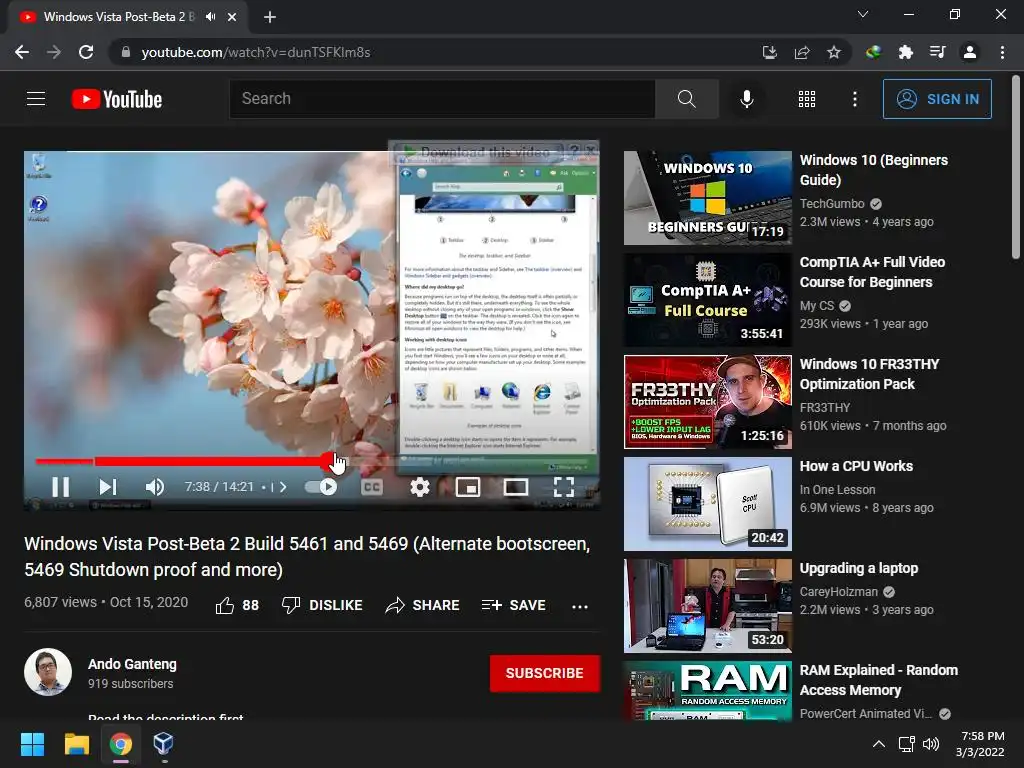Open the Windows Start menu

32,744
